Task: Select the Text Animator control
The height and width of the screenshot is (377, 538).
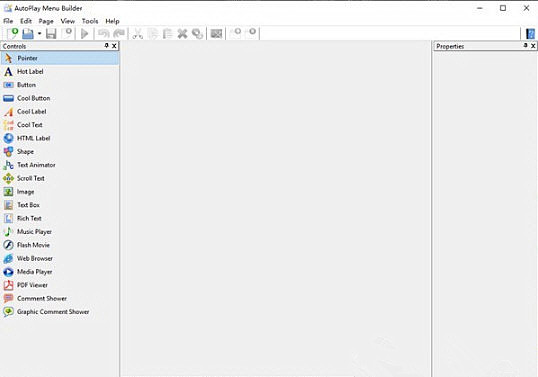Action: pyautogui.click(x=30, y=165)
